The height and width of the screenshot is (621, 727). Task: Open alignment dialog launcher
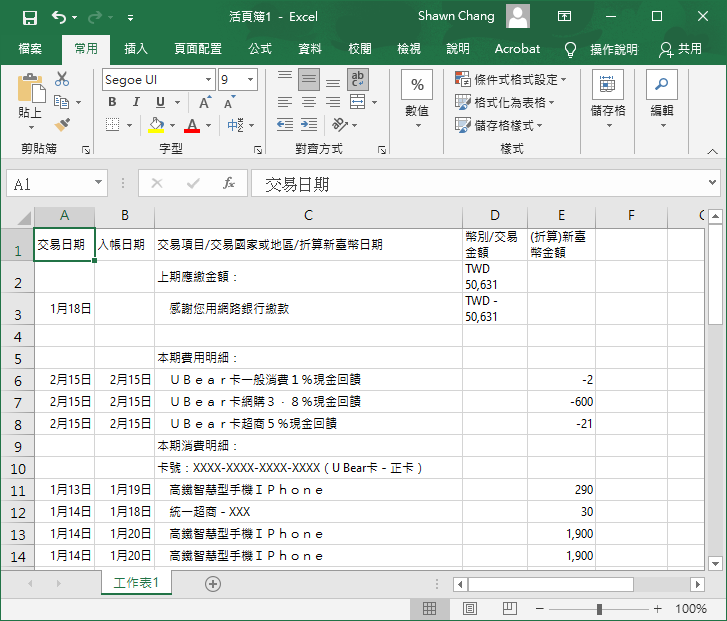382,150
